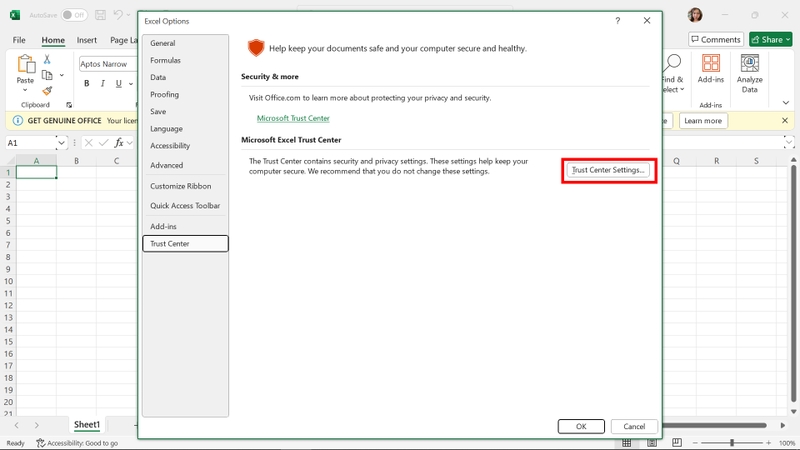Screen dimensions: 800x450
Task: Click the Help question mark in Excel Options
Action: [617, 21]
